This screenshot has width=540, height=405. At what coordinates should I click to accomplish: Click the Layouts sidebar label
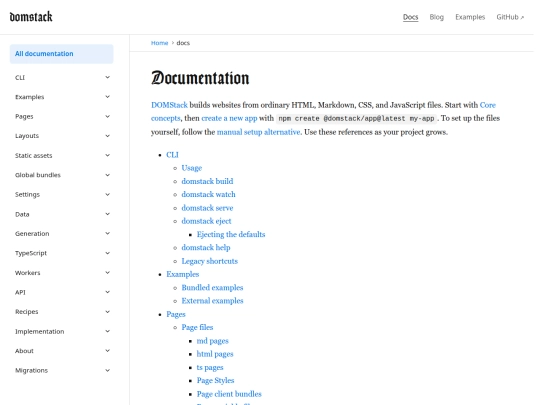27,136
